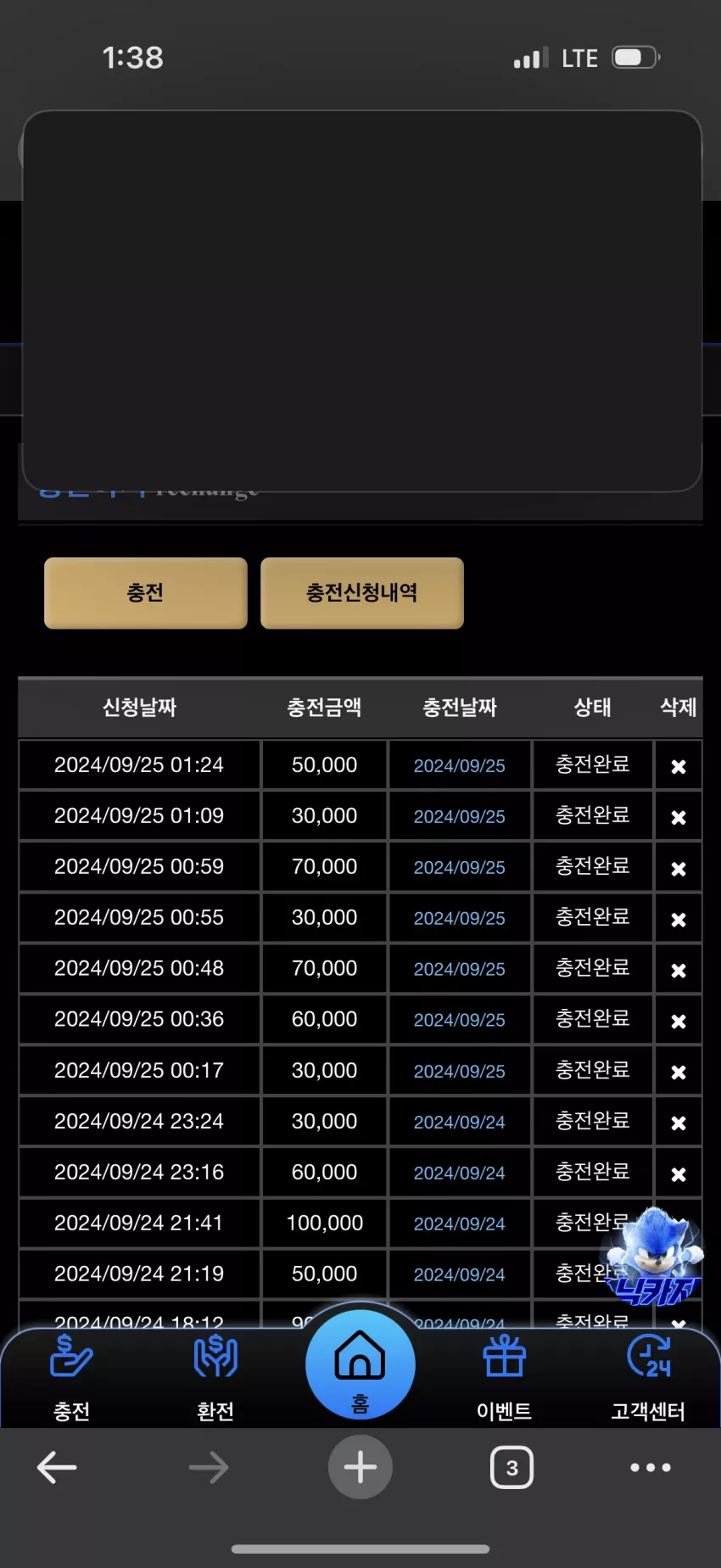Switch to the 충전신청내역 tab button
This screenshot has width=721, height=1568.
tap(362, 593)
